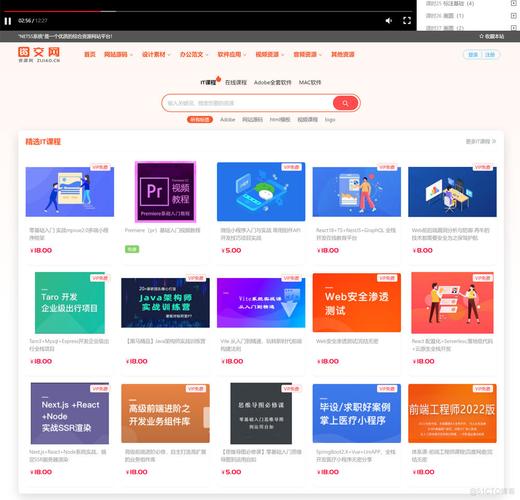Click the 注册 register button

click(x=490, y=55)
